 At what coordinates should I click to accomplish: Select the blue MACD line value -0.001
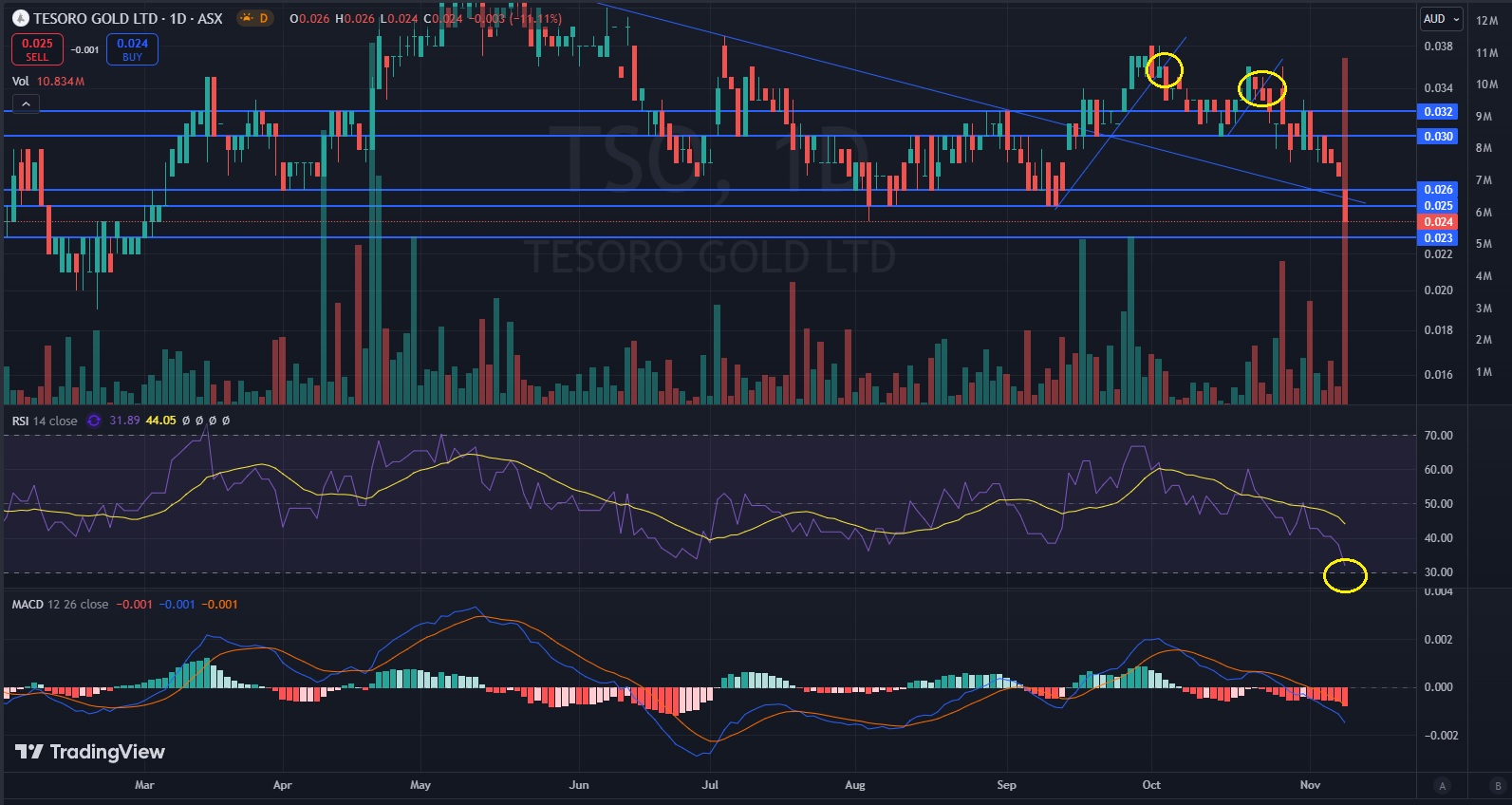177,605
